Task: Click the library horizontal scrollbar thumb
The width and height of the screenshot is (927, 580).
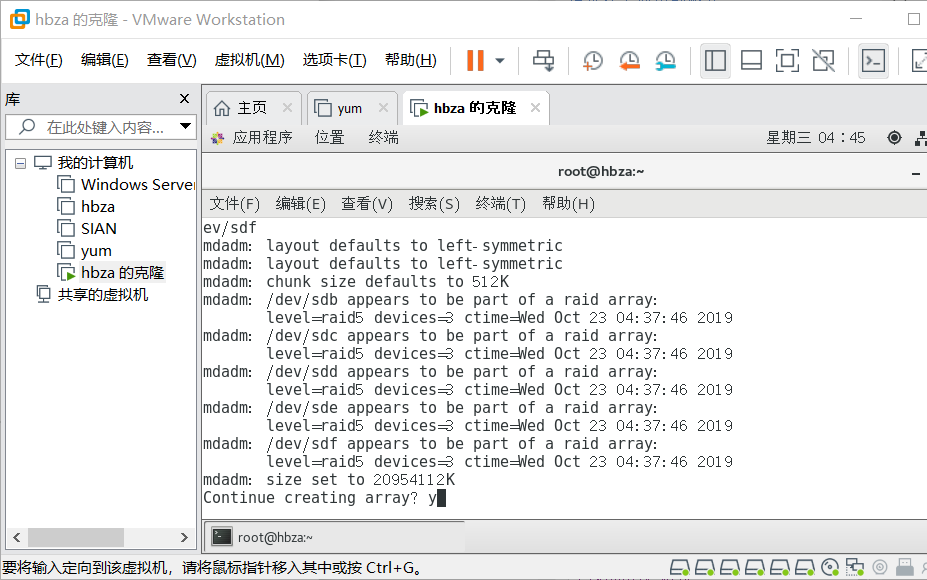Action: click(x=76, y=537)
